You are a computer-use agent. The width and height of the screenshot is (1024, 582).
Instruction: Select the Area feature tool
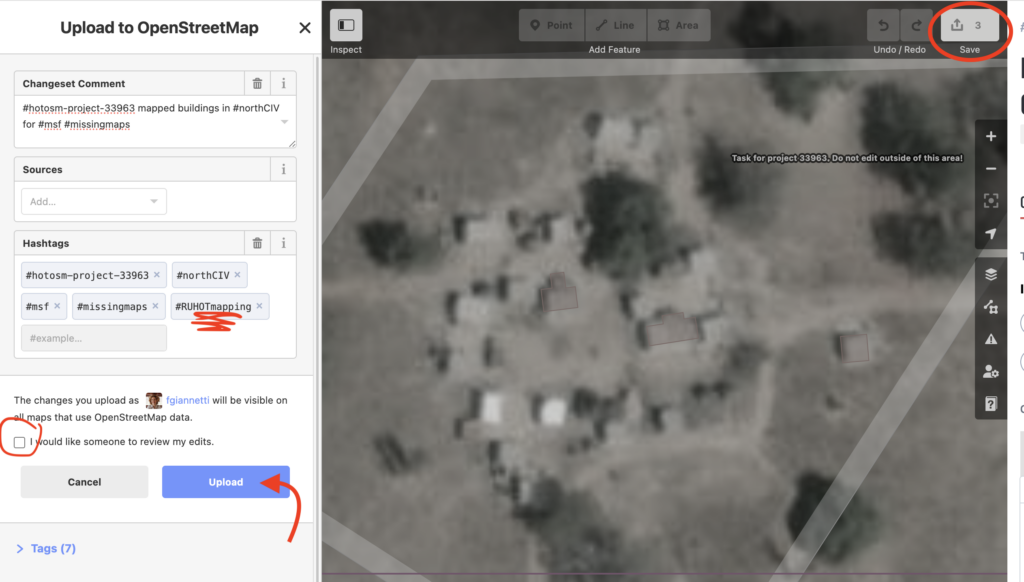(678, 26)
